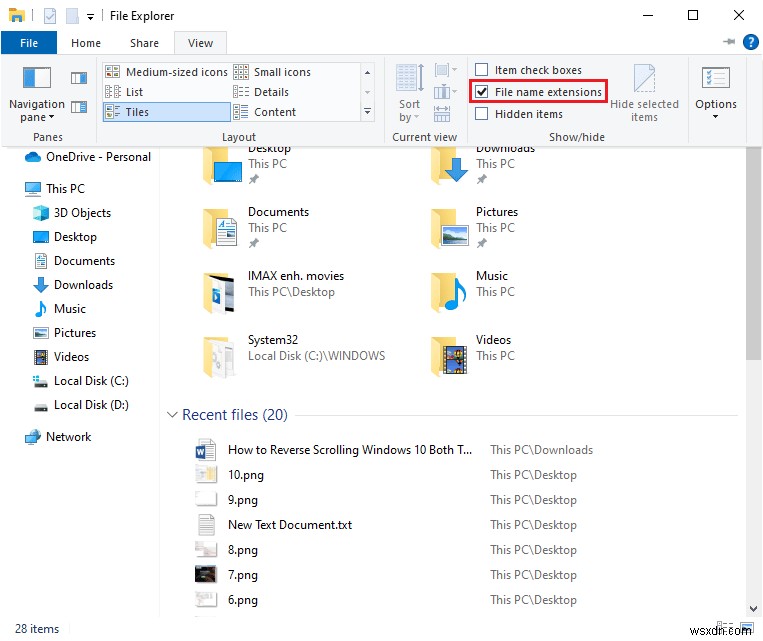Select recent file 9.png
The height and width of the screenshot is (641, 763).
click(242, 500)
